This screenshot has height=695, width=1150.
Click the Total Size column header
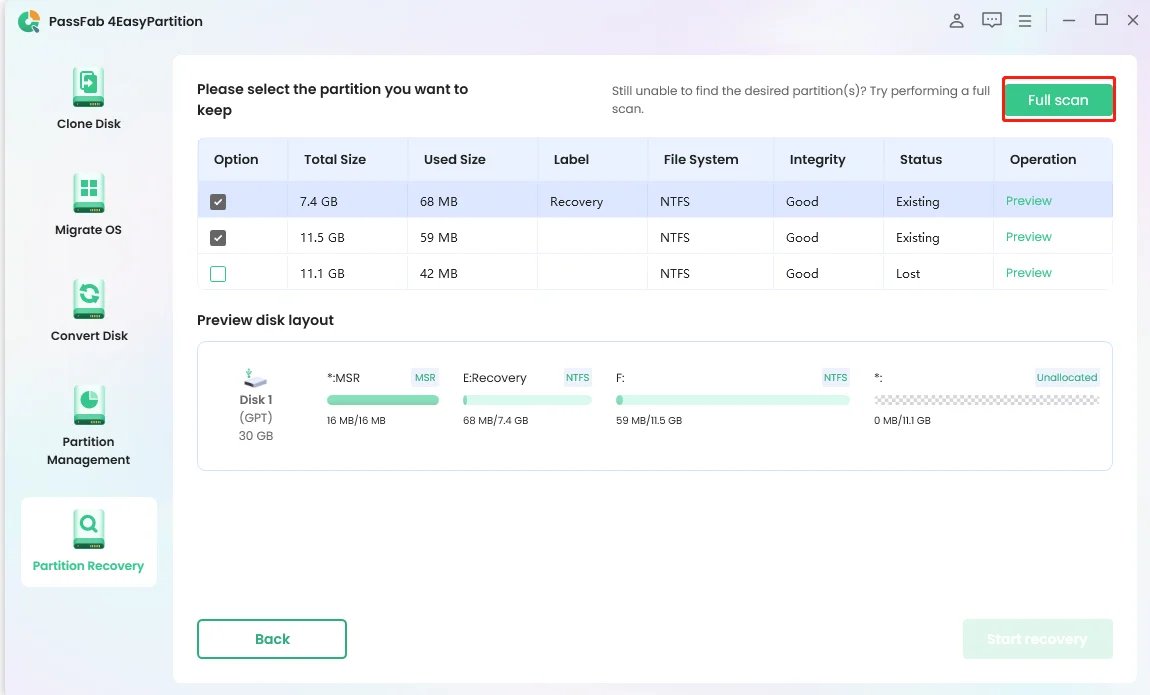pos(335,159)
